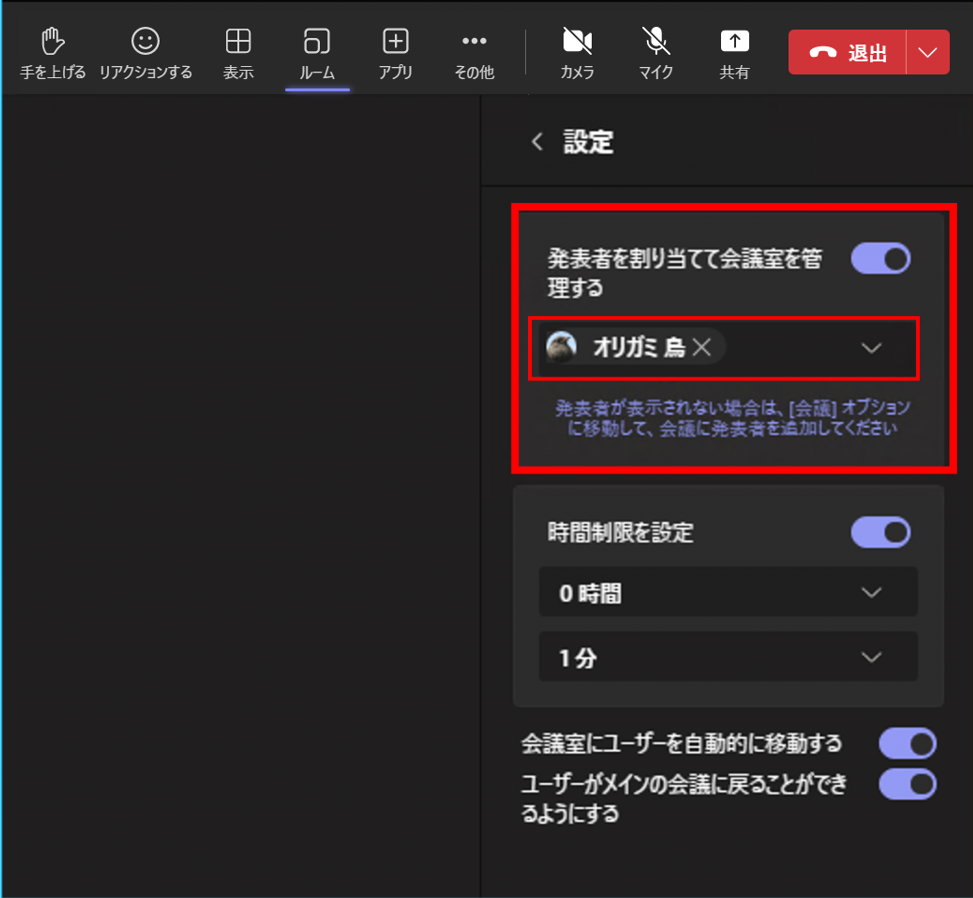Toggle the assign presenters switch
The height and width of the screenshot is (898, 973).
pyautogui.click(x=880, y=259)
